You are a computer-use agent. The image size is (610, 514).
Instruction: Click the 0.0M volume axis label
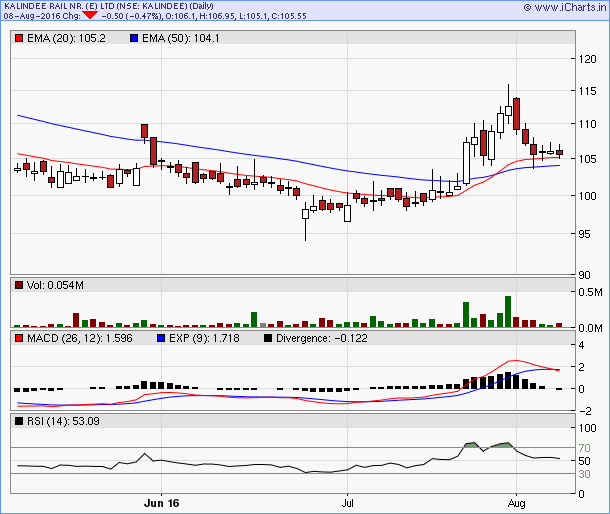[x=590, y=328]
